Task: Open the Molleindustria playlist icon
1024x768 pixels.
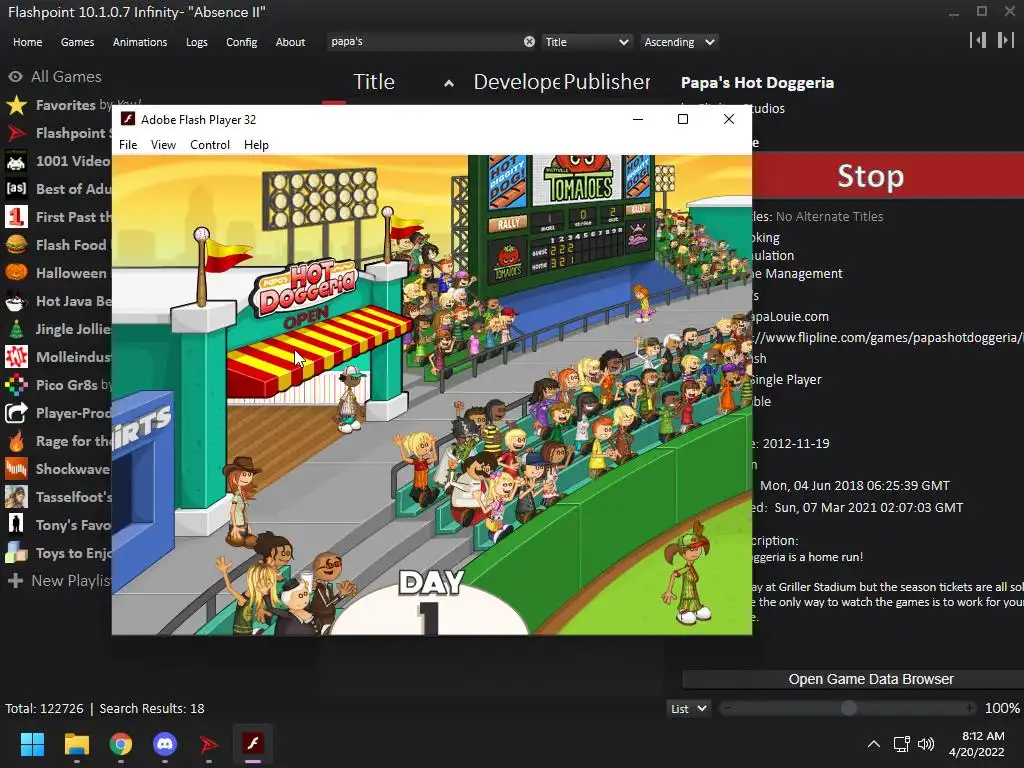Action: (x=16, y=357)
